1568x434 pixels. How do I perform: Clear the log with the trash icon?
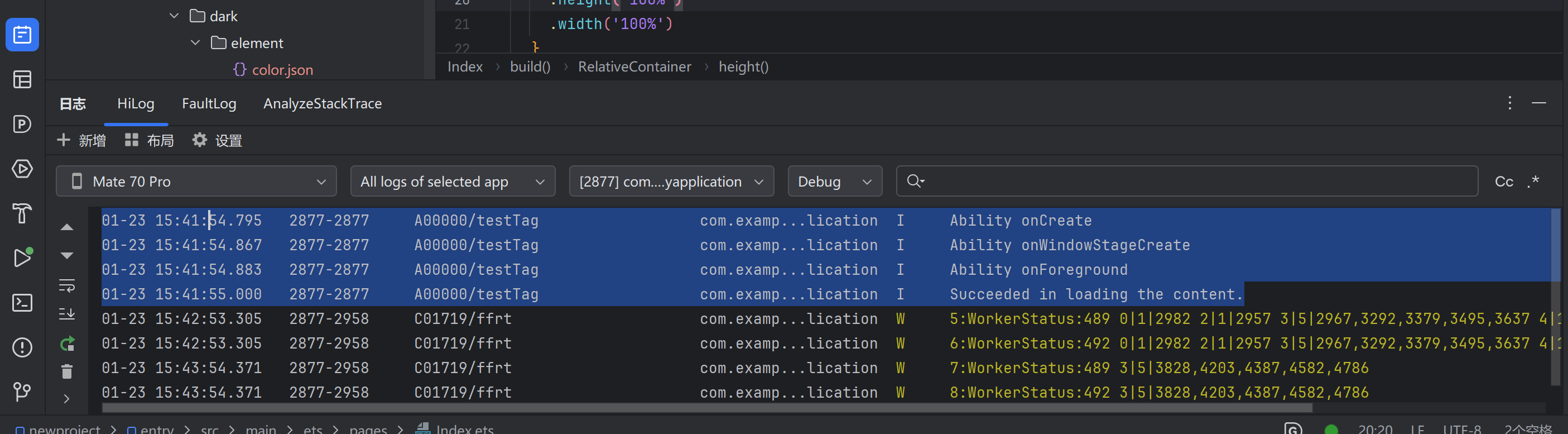[x=67, y=371]
